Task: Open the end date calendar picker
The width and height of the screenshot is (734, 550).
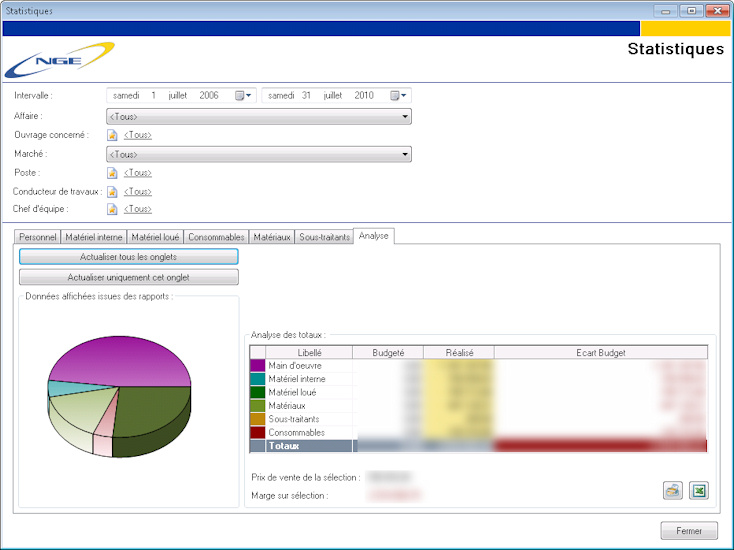Action: coord(398,96)
